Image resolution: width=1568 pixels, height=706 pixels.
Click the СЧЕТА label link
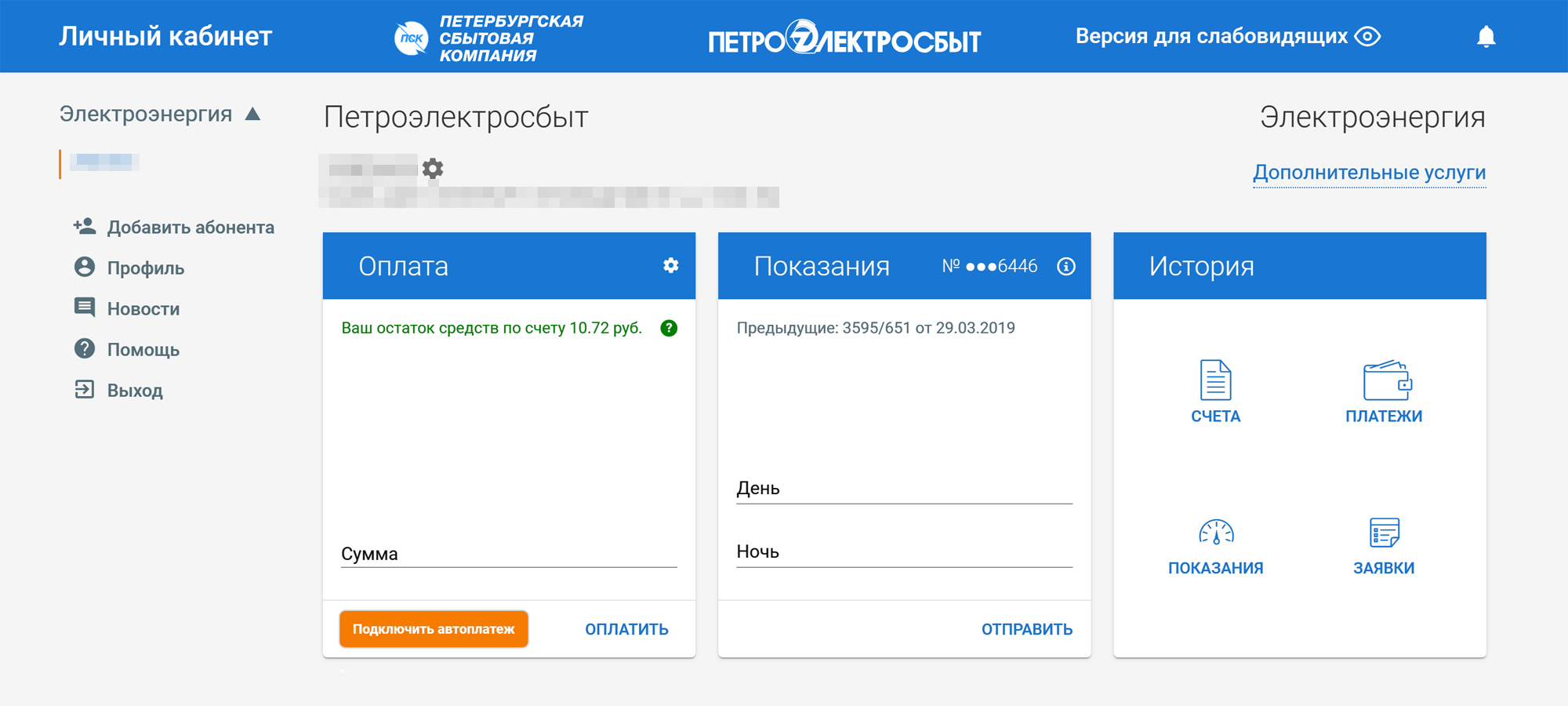[1216, 417]
